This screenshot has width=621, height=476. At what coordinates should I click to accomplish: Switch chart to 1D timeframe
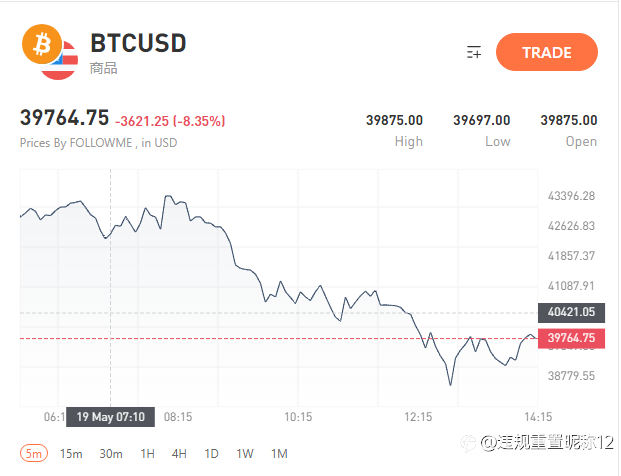coord(211,454)
